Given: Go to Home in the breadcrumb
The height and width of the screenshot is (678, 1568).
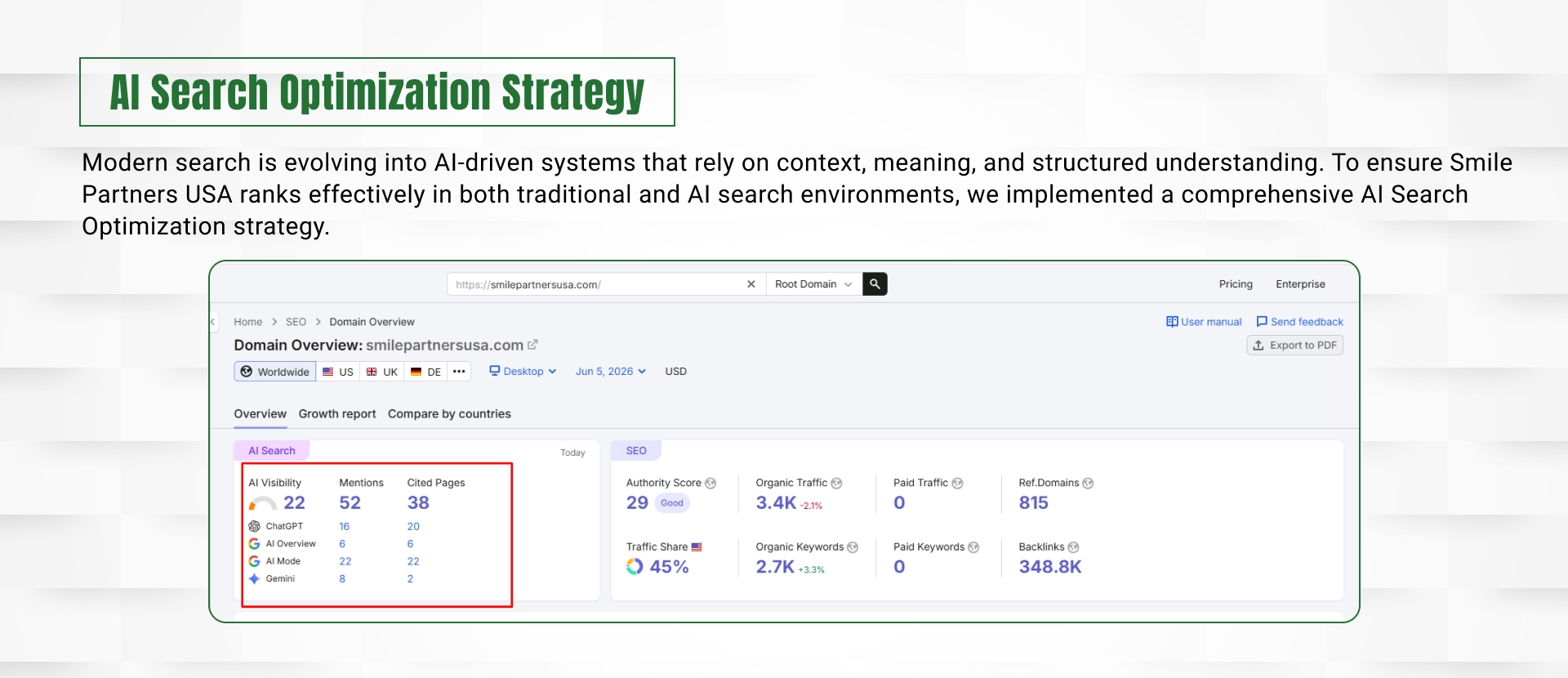Looking at the screenshot, I should tap(248, 322).
